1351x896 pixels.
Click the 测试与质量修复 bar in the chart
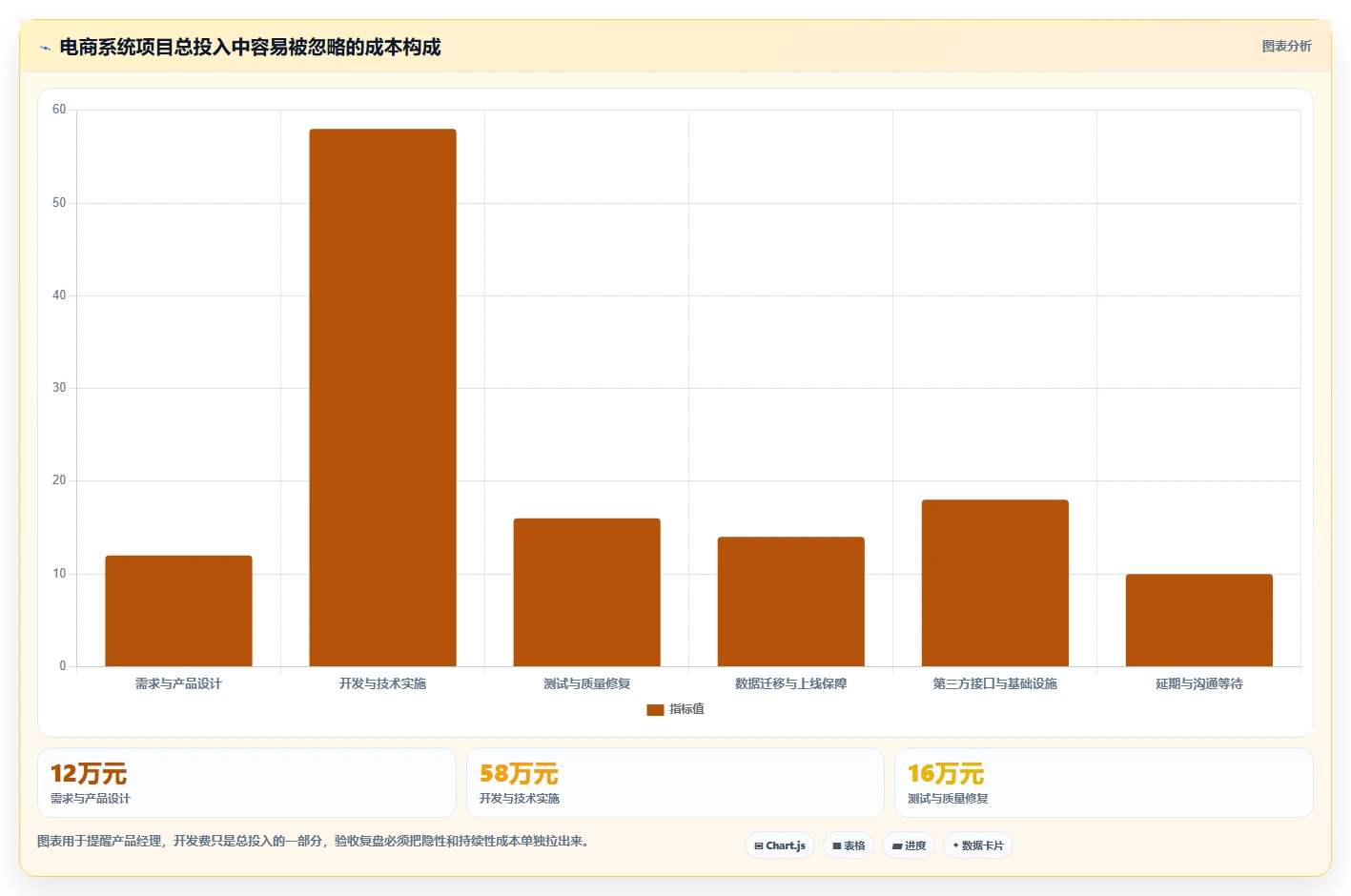click(x=586, y=592)
